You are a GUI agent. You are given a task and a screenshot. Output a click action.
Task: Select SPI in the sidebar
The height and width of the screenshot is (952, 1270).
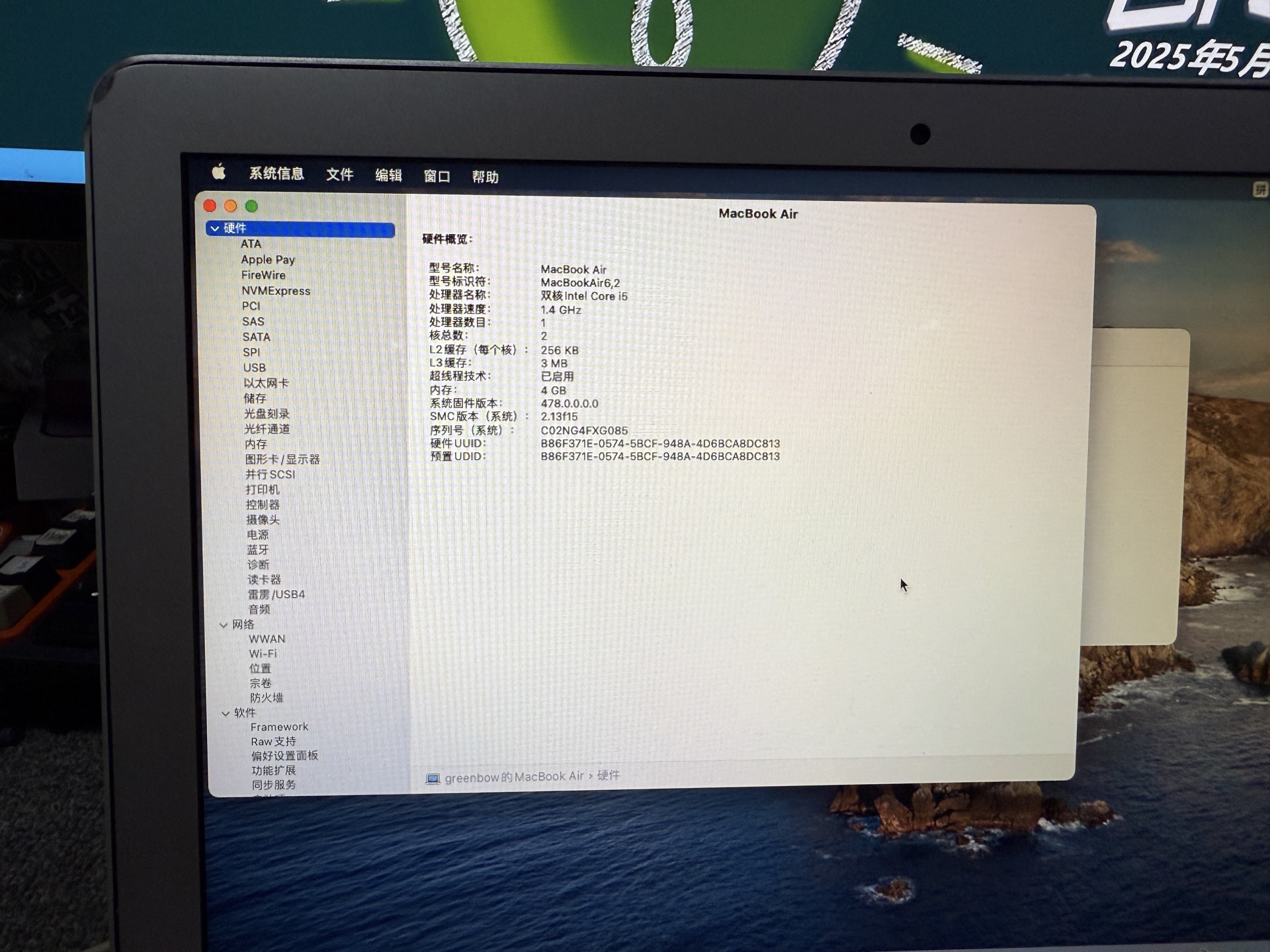point(251,352)
